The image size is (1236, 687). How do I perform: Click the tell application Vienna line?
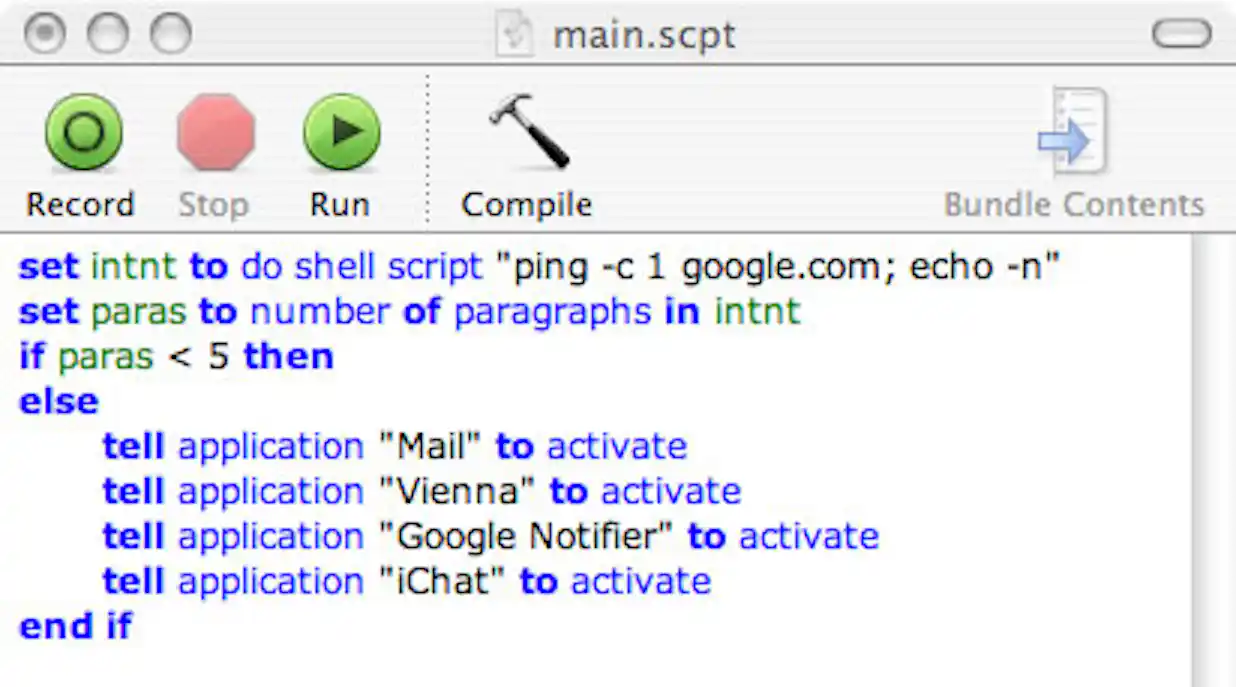pyautogui.click(x=420, y=491)
